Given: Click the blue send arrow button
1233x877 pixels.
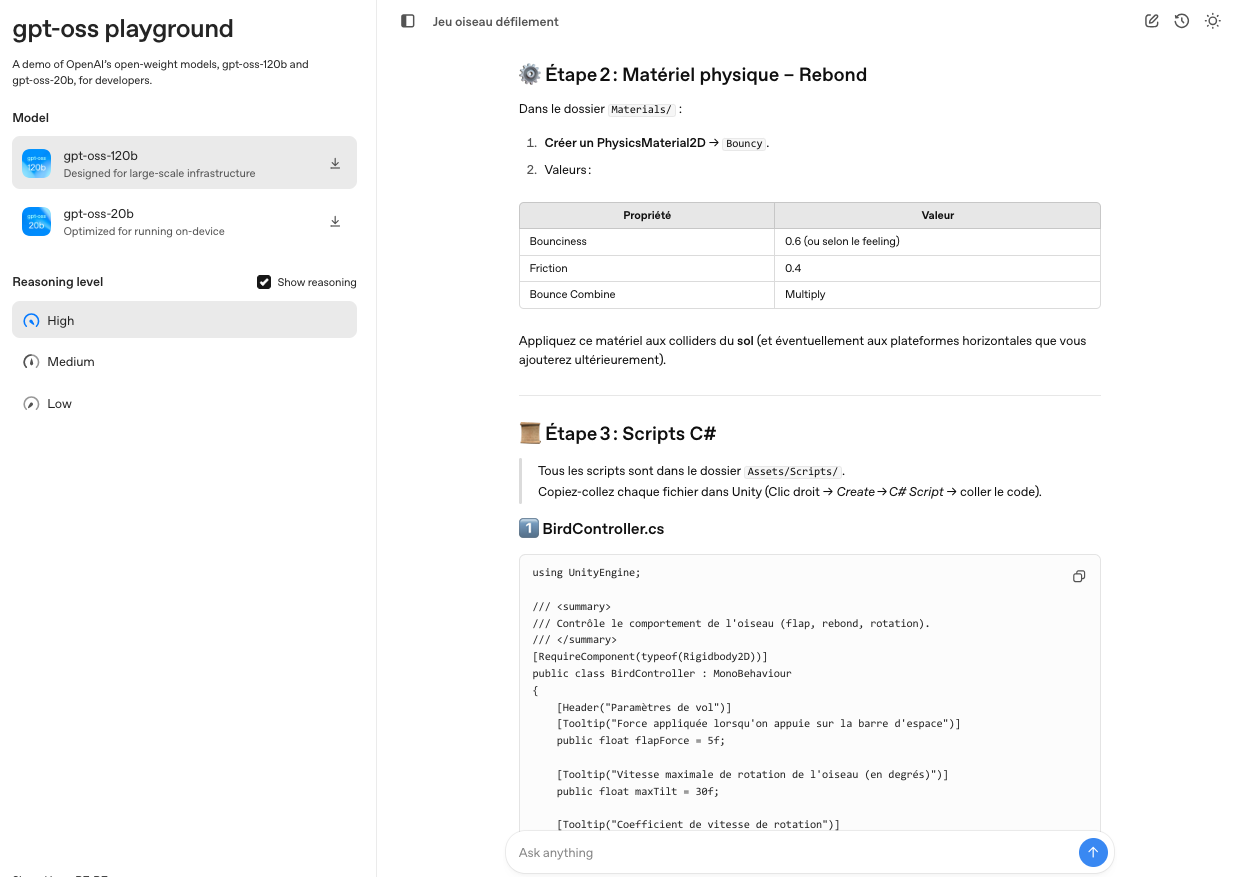Looking at the screenshot, I should point(1093,853).
